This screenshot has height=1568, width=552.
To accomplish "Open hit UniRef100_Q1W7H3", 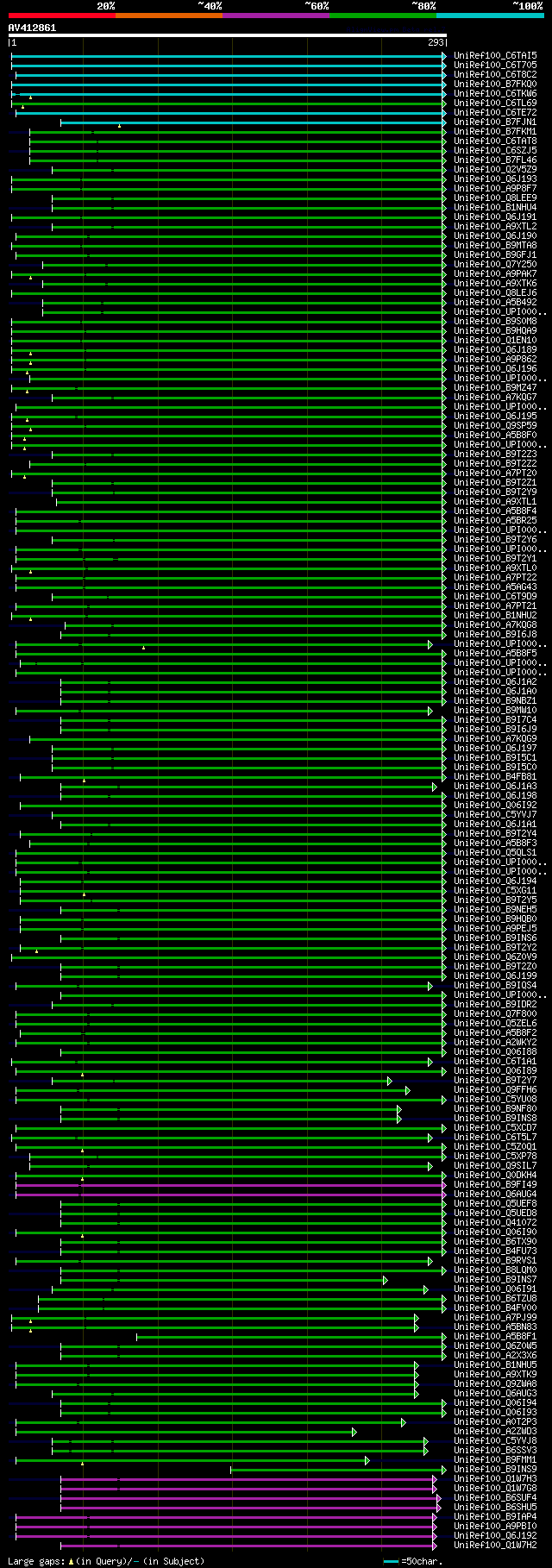I will (x=495, y=1478).
